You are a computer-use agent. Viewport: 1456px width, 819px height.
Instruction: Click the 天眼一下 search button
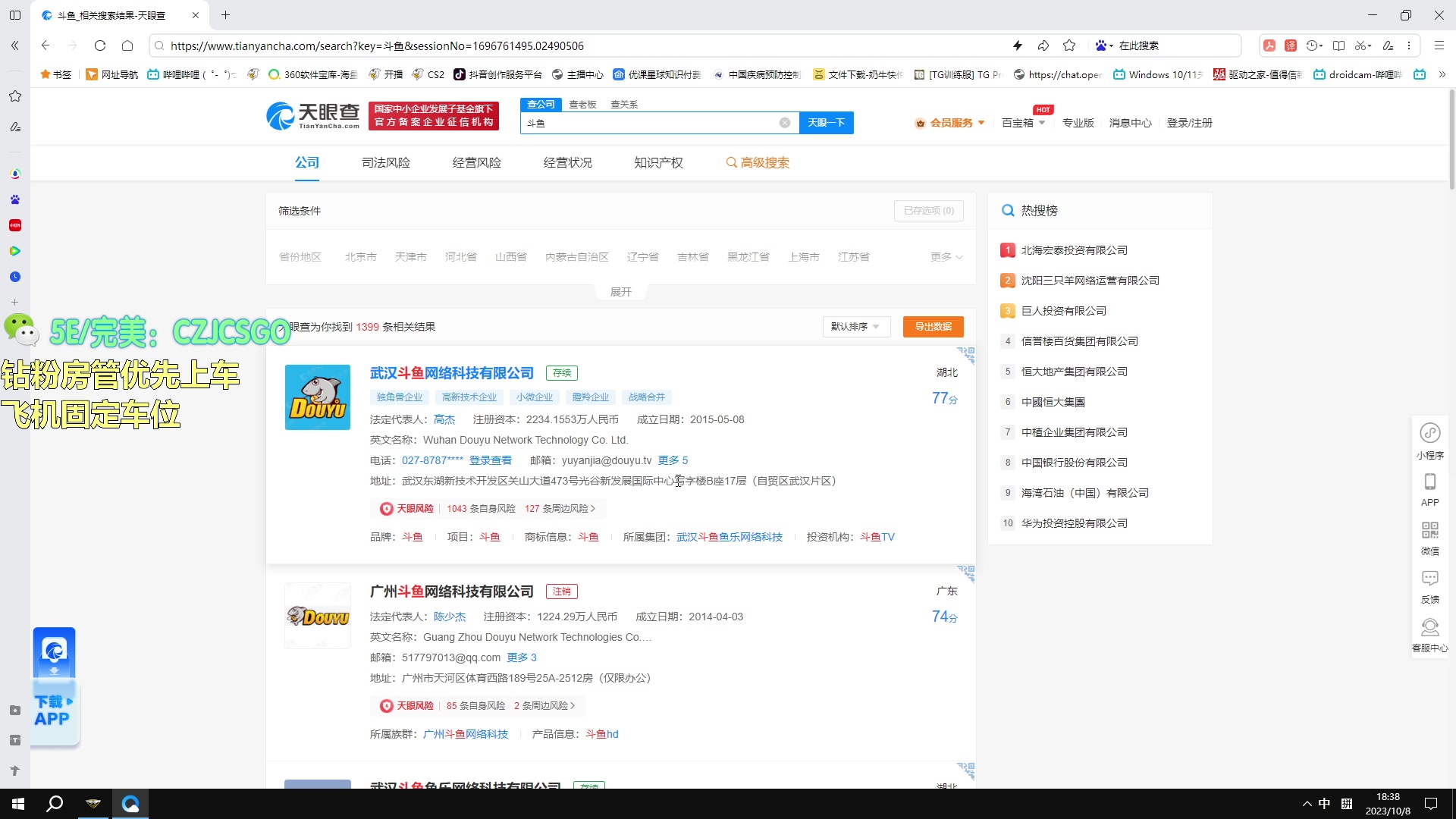point(826,122)
